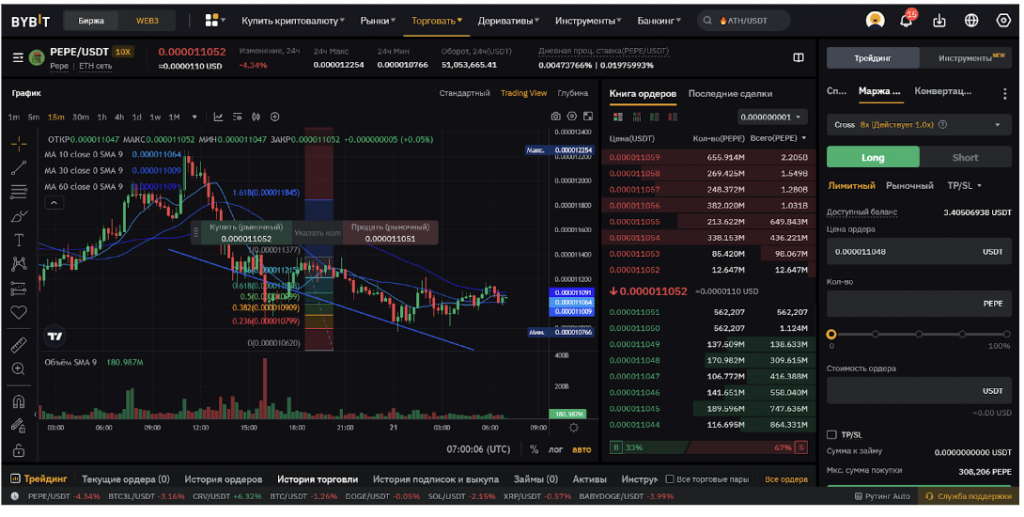Switch the chart to fullscreen mode
1024x517 pixels.
pyautogui.click(x=588, y=116)
